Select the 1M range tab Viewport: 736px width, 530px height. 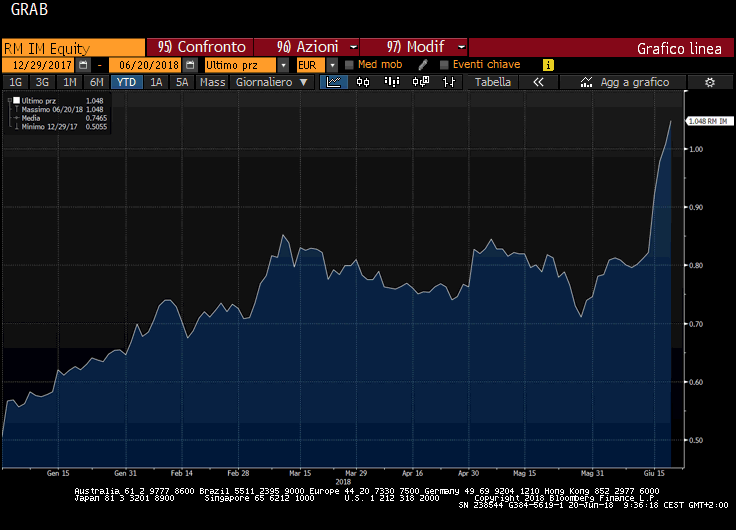tap(69, 82)
